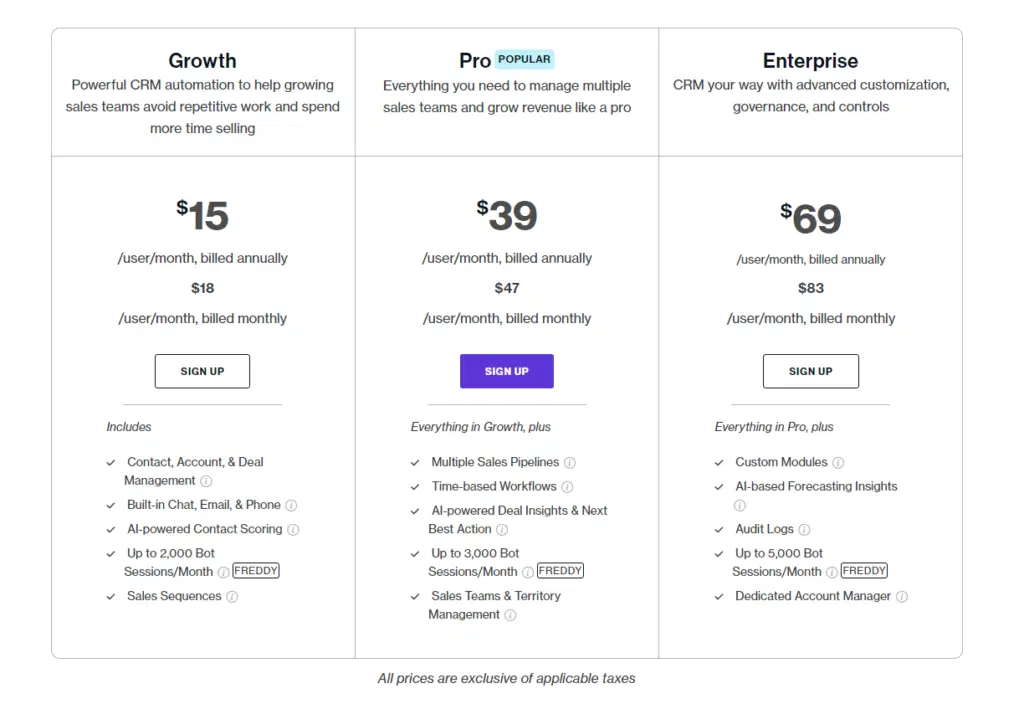
Task: Sign up for the Enterprise plan
Action: click(x=810, y=371)
